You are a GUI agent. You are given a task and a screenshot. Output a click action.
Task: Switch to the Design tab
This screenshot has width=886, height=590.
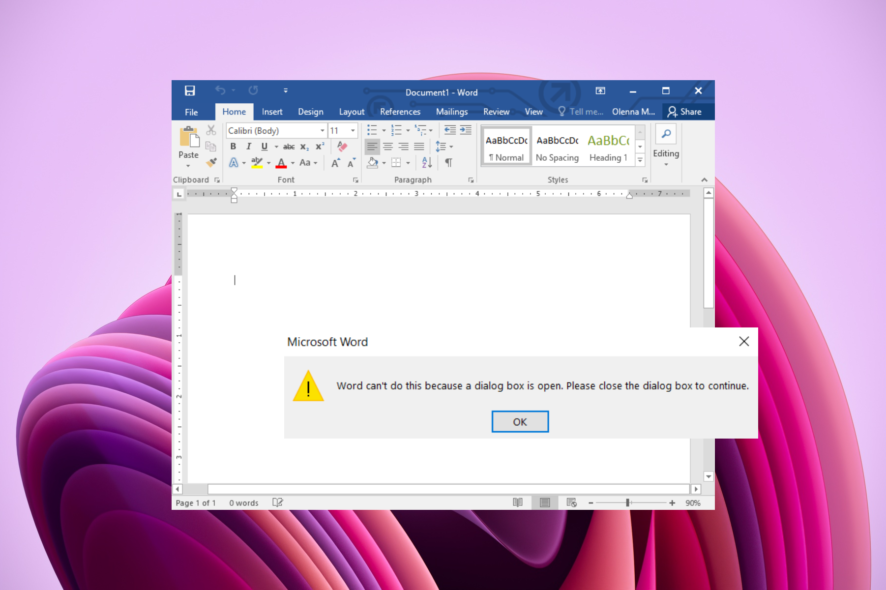pyautogui.click(x=311, y=112)
